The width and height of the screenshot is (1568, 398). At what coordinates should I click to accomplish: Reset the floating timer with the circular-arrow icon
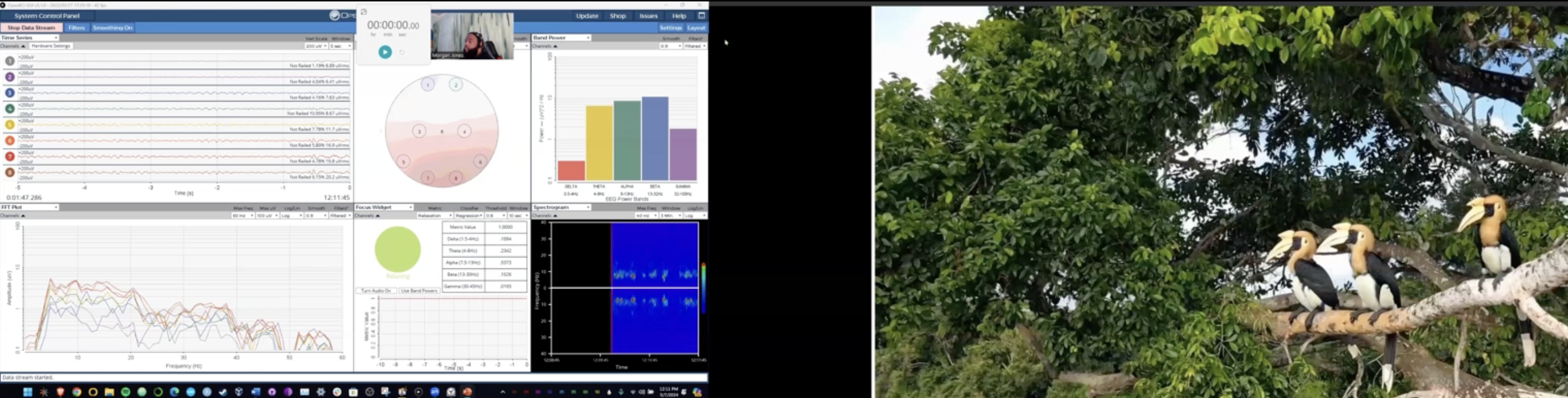coord(401,52)
